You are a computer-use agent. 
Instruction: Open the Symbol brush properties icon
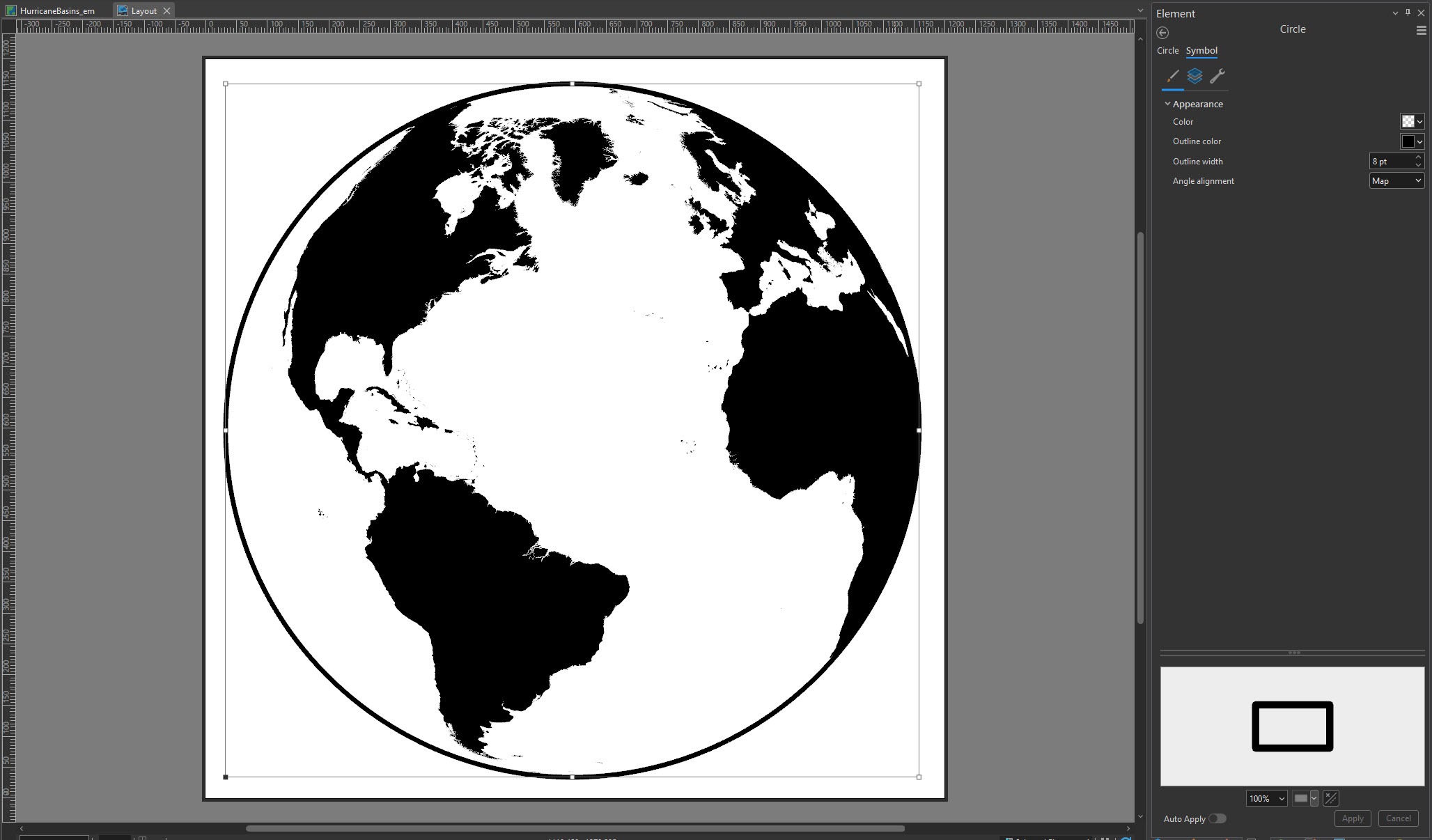coord(1173,76)
